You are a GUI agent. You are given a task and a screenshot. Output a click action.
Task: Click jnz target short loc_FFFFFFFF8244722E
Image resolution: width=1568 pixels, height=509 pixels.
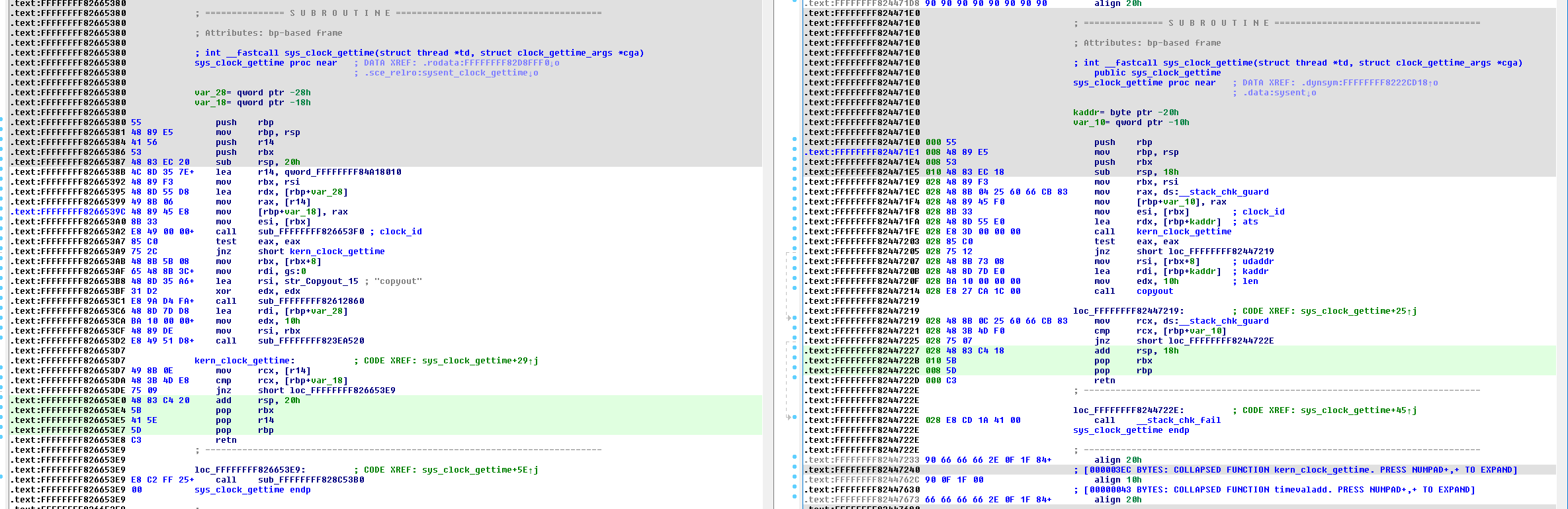(1205, 341)
